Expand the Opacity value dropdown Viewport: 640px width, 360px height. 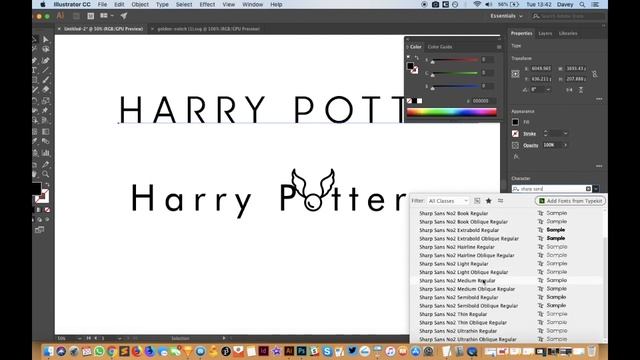coord(565,145)
